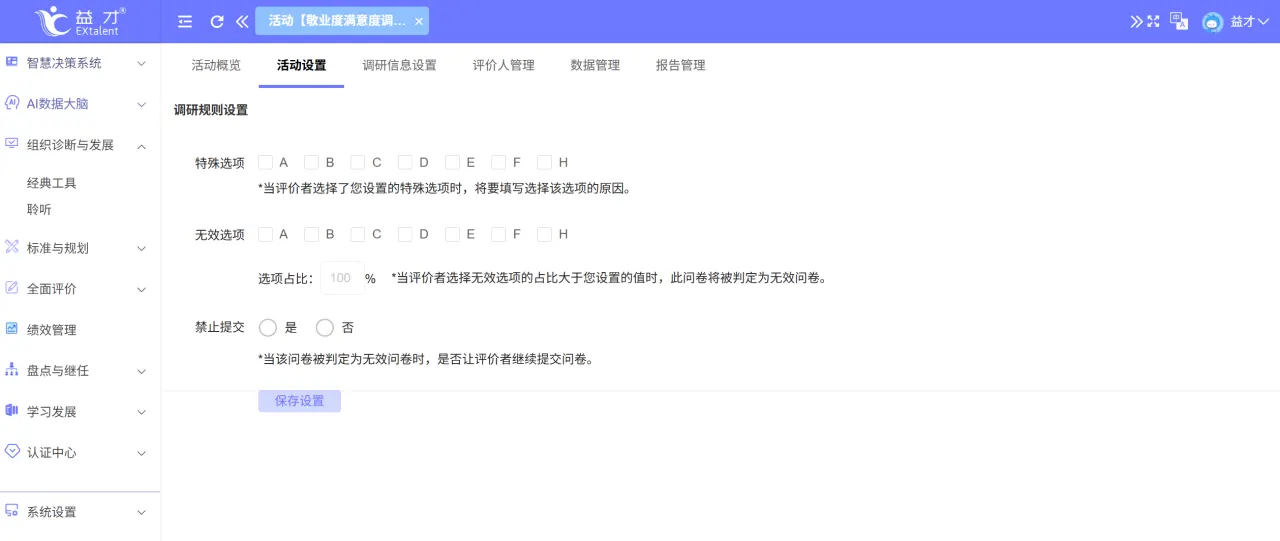Click the 组织诊断与发展 sidebar icon
Viewport: 1280px width, 541px height.
click(12, 144)
